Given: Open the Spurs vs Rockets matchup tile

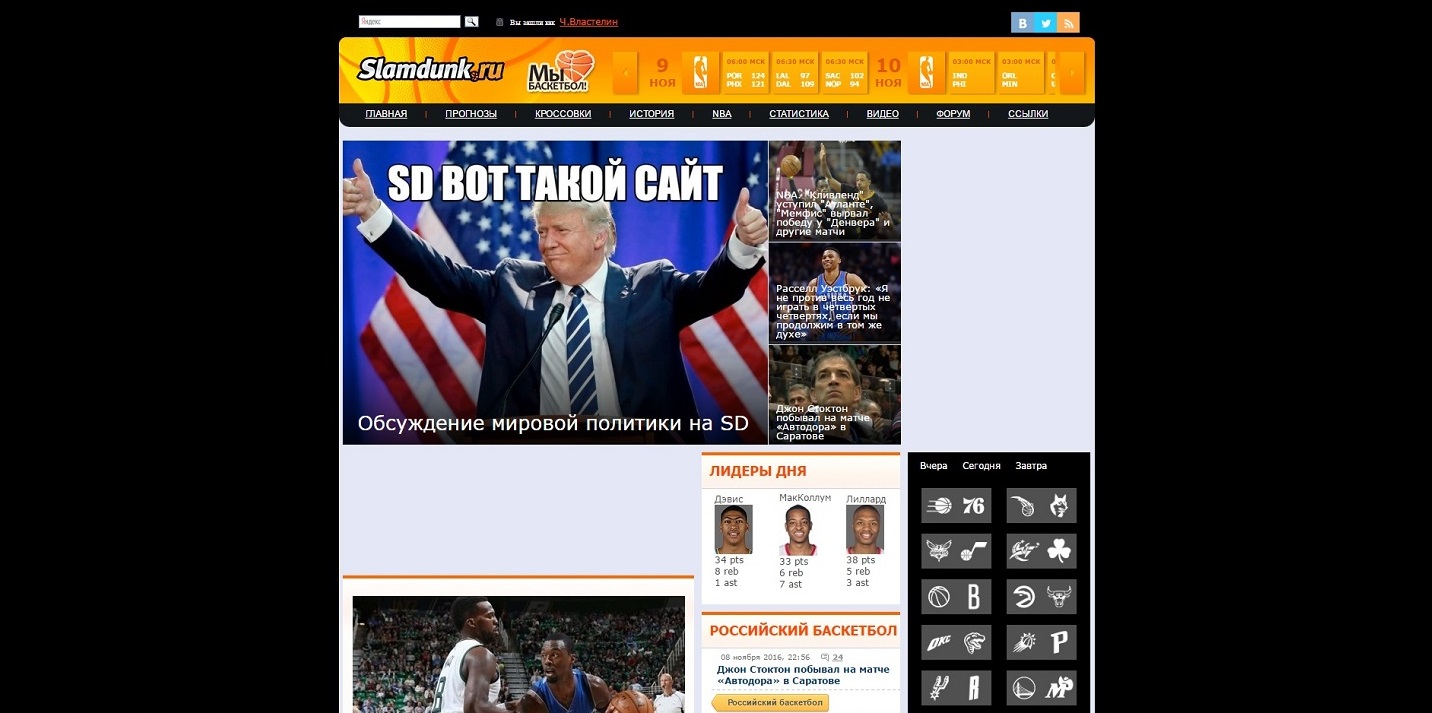Looking at the screenshot, I should point(956,688).
